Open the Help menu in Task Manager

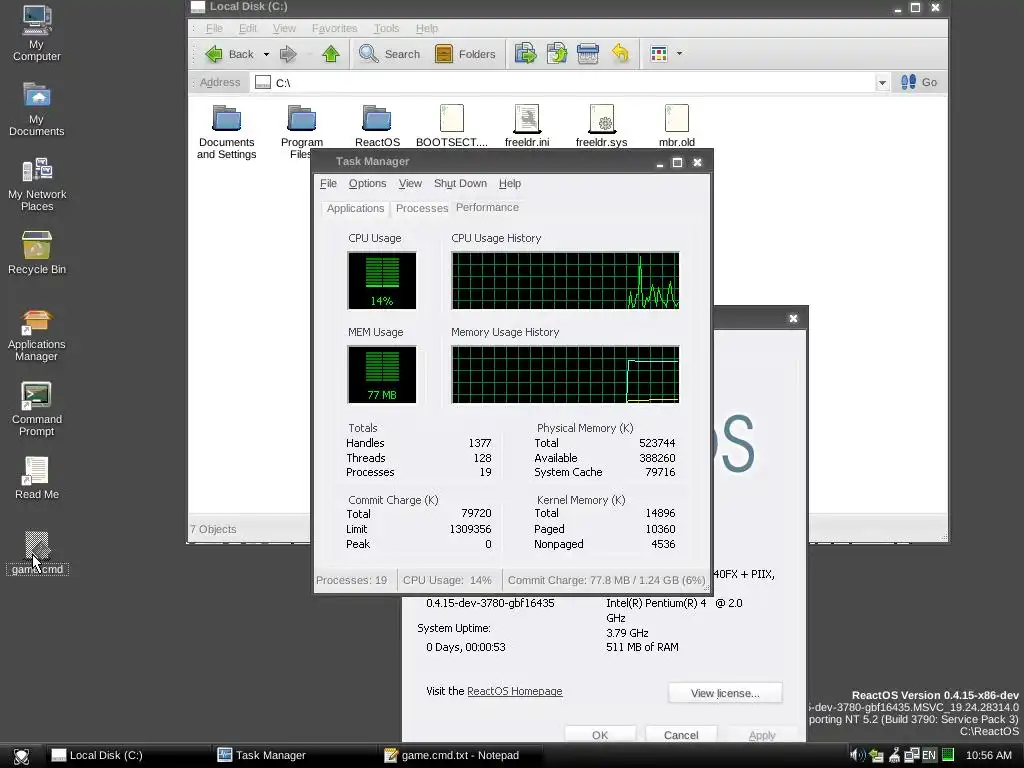pyautogui.click(x=509, y=184)
